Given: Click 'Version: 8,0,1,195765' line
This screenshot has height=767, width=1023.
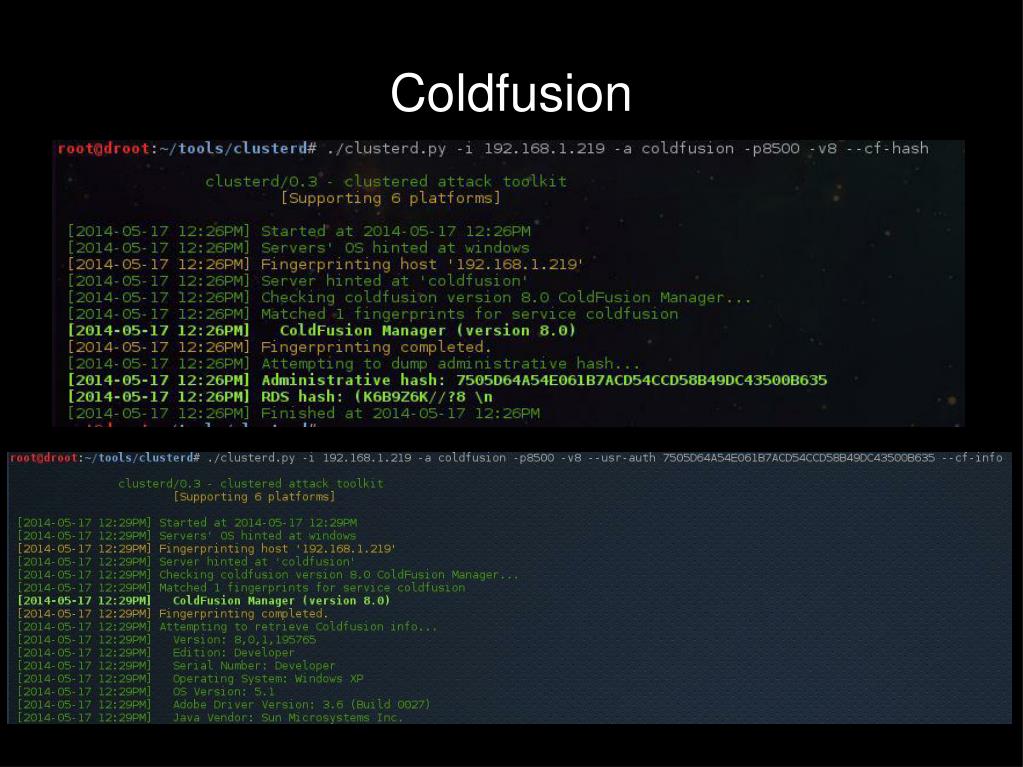Looking at the screenshot, I should (x=244, y=640).
